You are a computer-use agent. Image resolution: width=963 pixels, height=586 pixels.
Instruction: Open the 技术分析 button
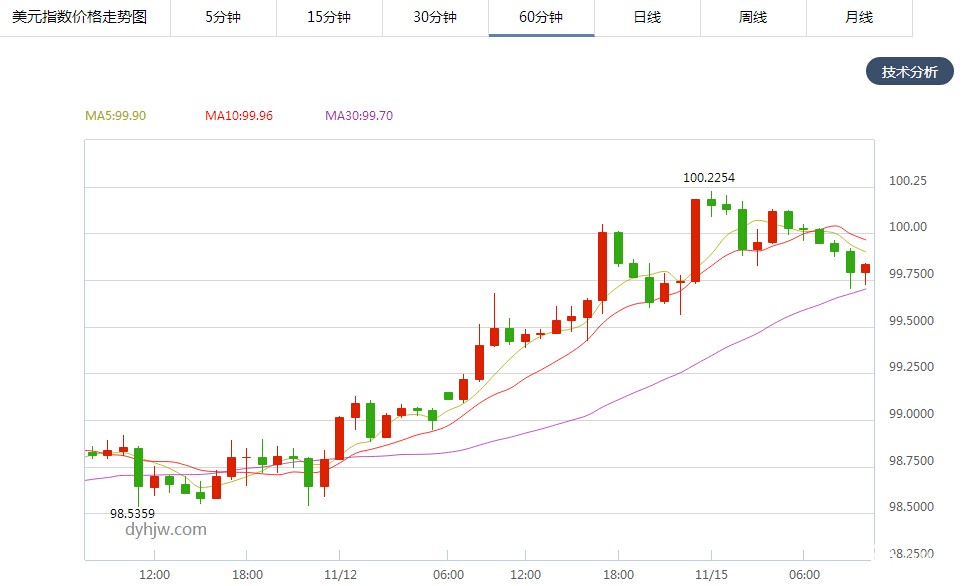[909, 72]
